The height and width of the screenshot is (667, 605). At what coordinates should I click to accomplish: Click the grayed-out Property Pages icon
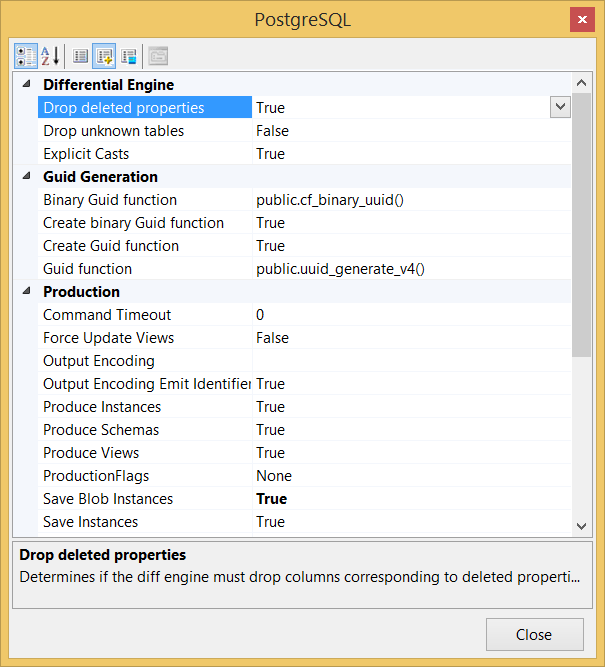click(158, 55)
